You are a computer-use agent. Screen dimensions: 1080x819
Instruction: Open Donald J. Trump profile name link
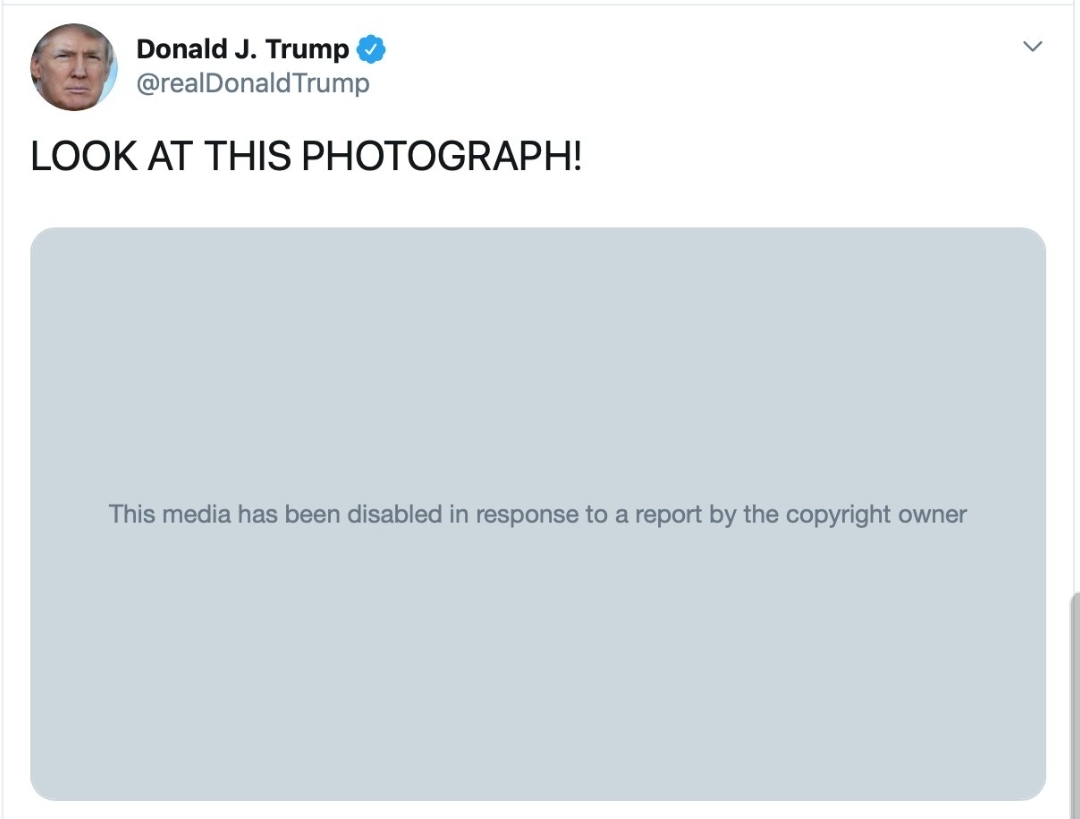point(243,49)
